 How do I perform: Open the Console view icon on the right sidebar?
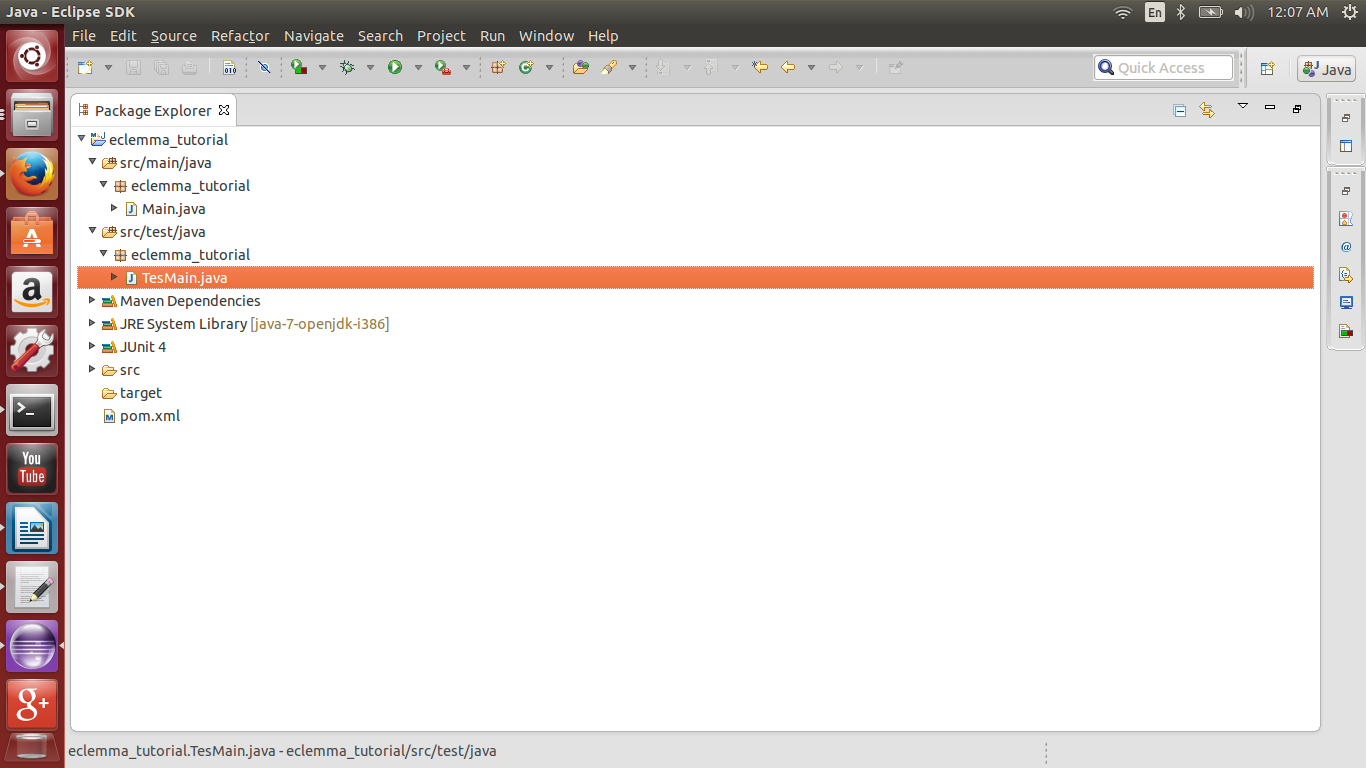[x=1347, y=303]
